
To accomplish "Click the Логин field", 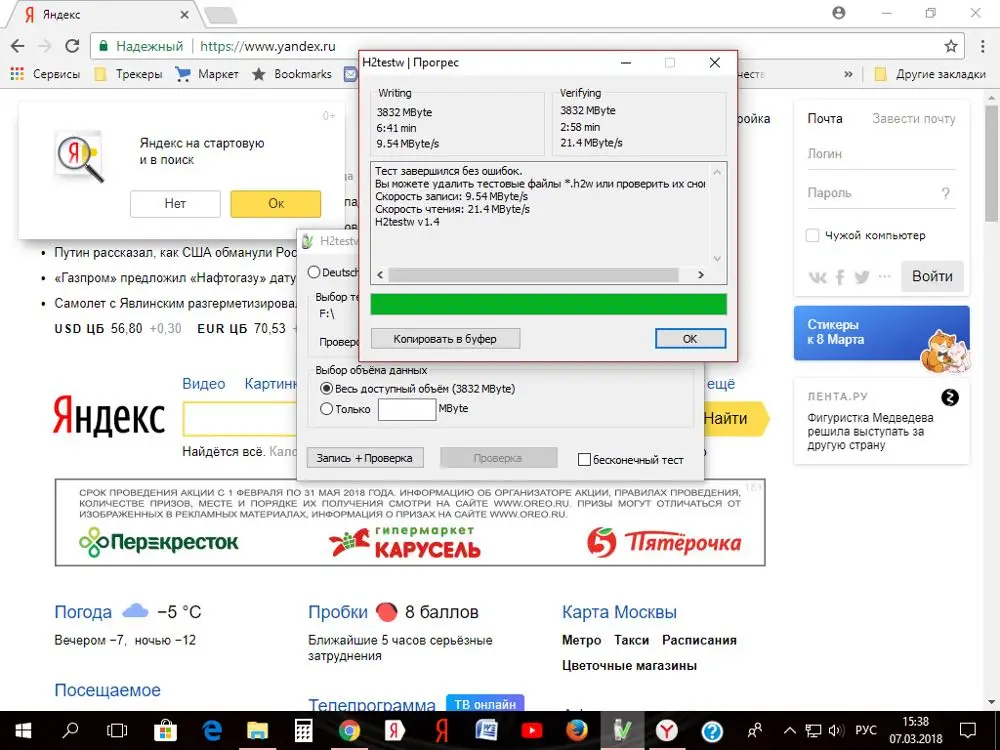I will pyautogui.click(x=881, y=154).
